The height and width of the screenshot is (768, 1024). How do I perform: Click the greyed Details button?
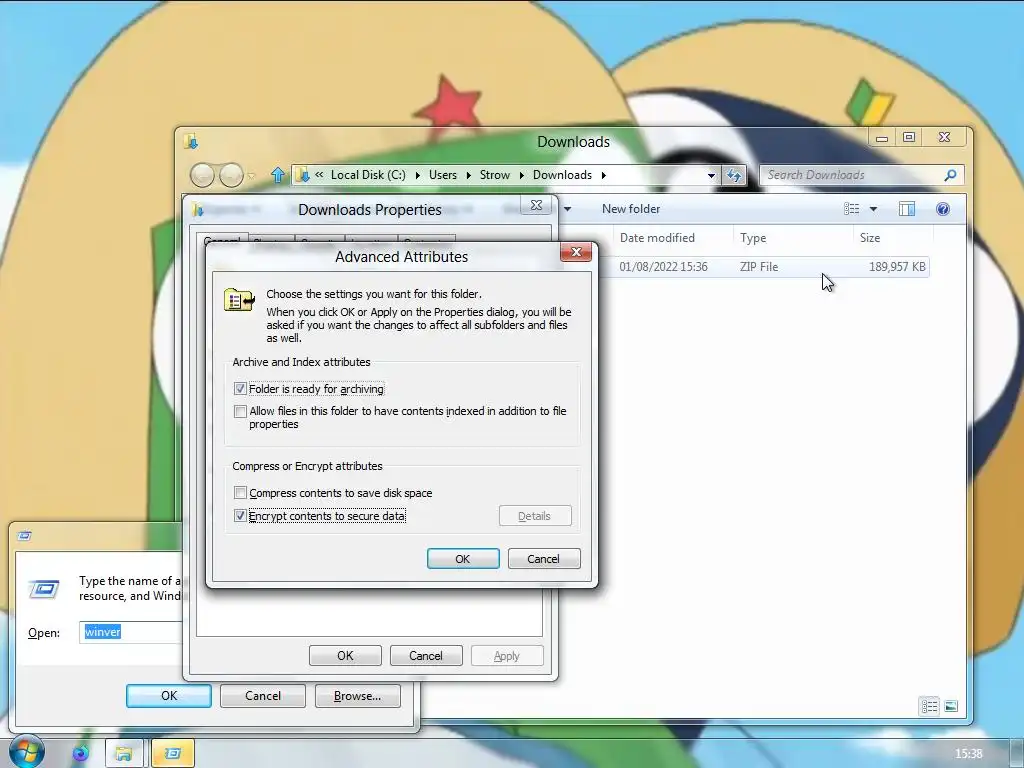pos(535,516)
